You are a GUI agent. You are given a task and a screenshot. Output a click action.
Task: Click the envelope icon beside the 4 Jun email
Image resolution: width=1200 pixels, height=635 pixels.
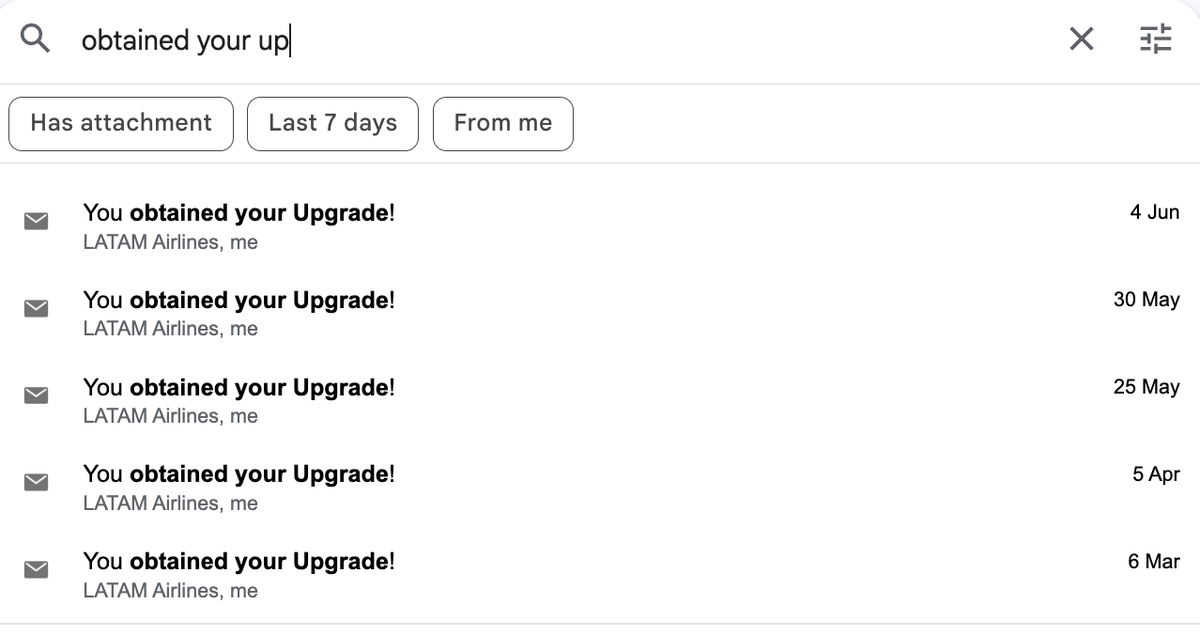pyautogui.click(x=36, y=221)
